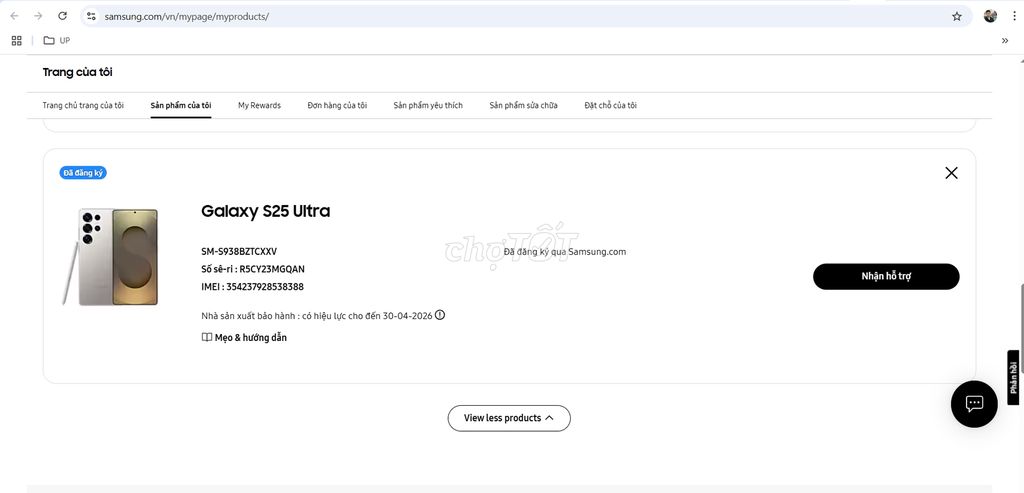
Task: Open Chrome three-dot menu
Action: [x=1014, y=16]
